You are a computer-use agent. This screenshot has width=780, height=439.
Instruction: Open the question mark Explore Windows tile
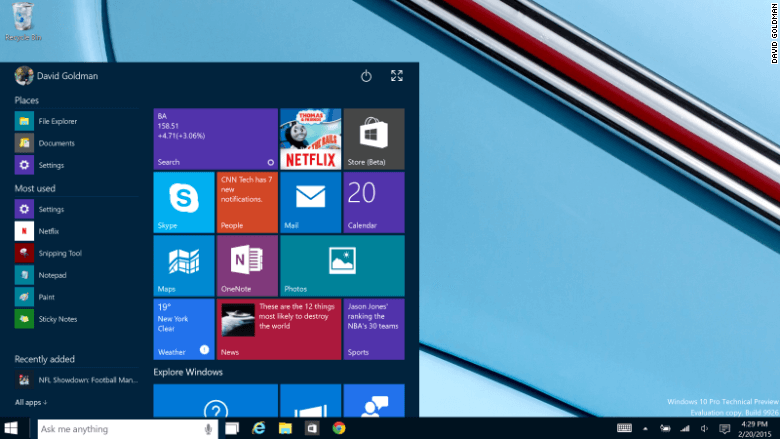click(x=215, y=401)
